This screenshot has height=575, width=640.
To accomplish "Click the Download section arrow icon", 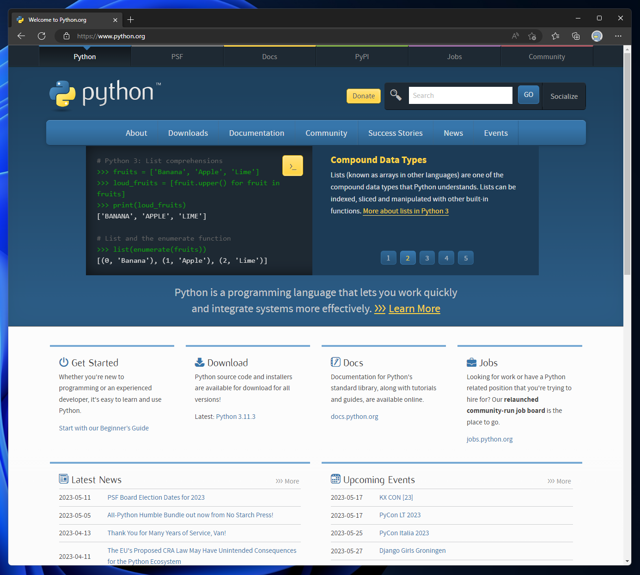I will click(199, 362).
